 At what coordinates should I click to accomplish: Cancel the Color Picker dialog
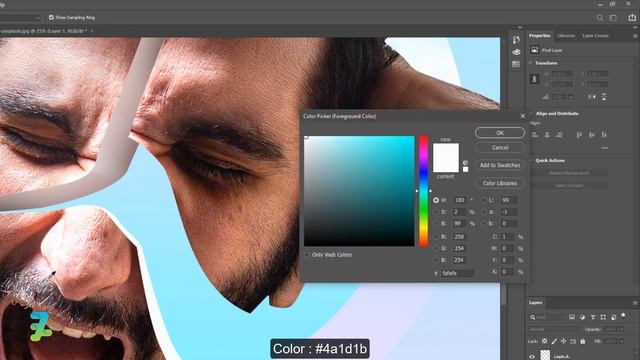500,147
